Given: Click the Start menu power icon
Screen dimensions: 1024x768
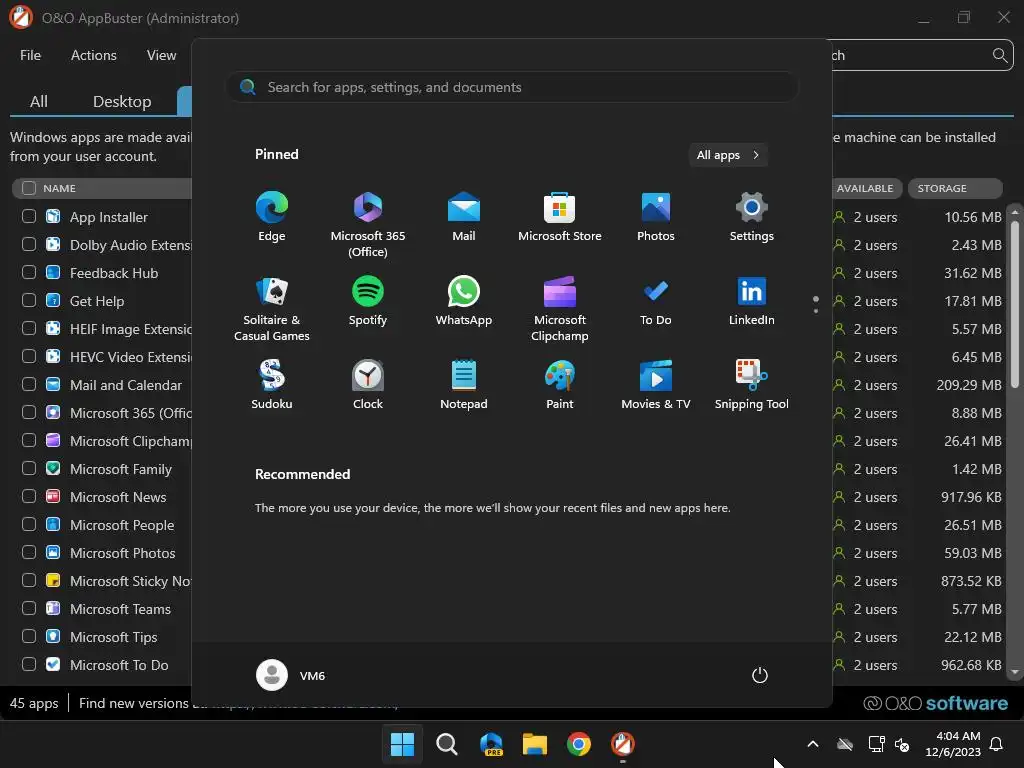Looking at the screenshot, I should (x=760, y=675).
